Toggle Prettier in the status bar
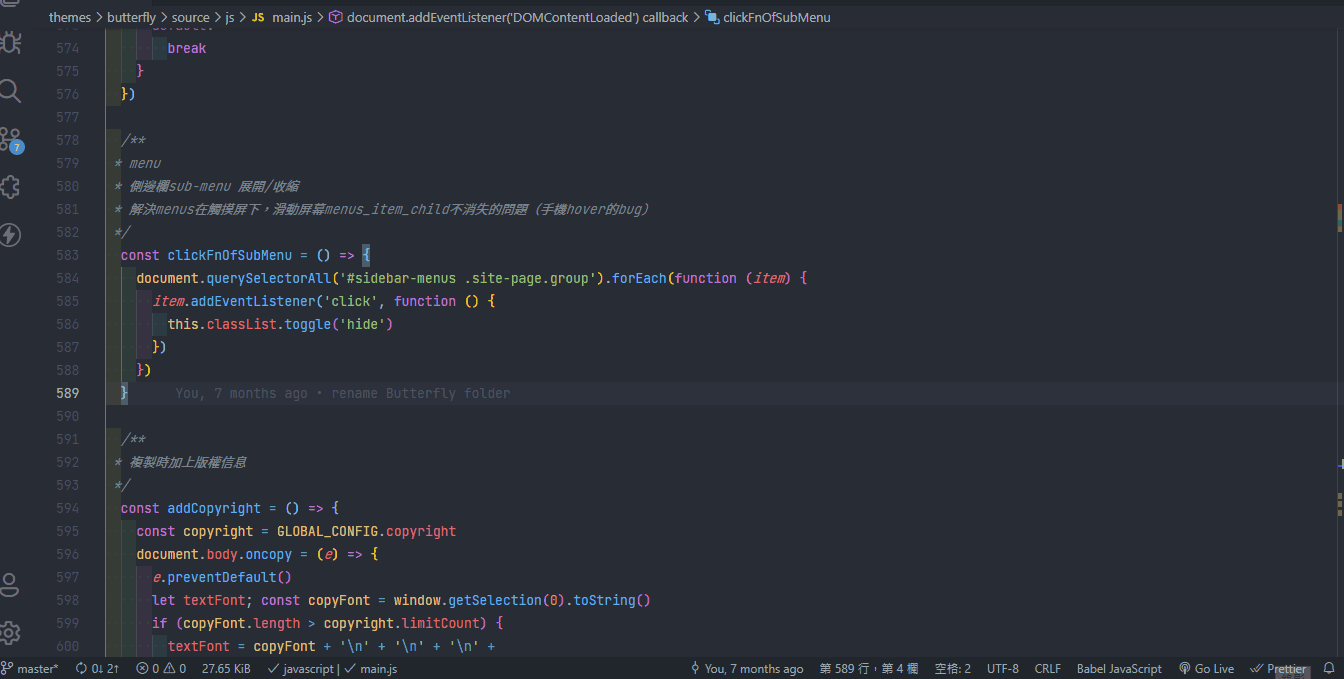Screen dimensions: 1344x679 tap(1279, 668)
